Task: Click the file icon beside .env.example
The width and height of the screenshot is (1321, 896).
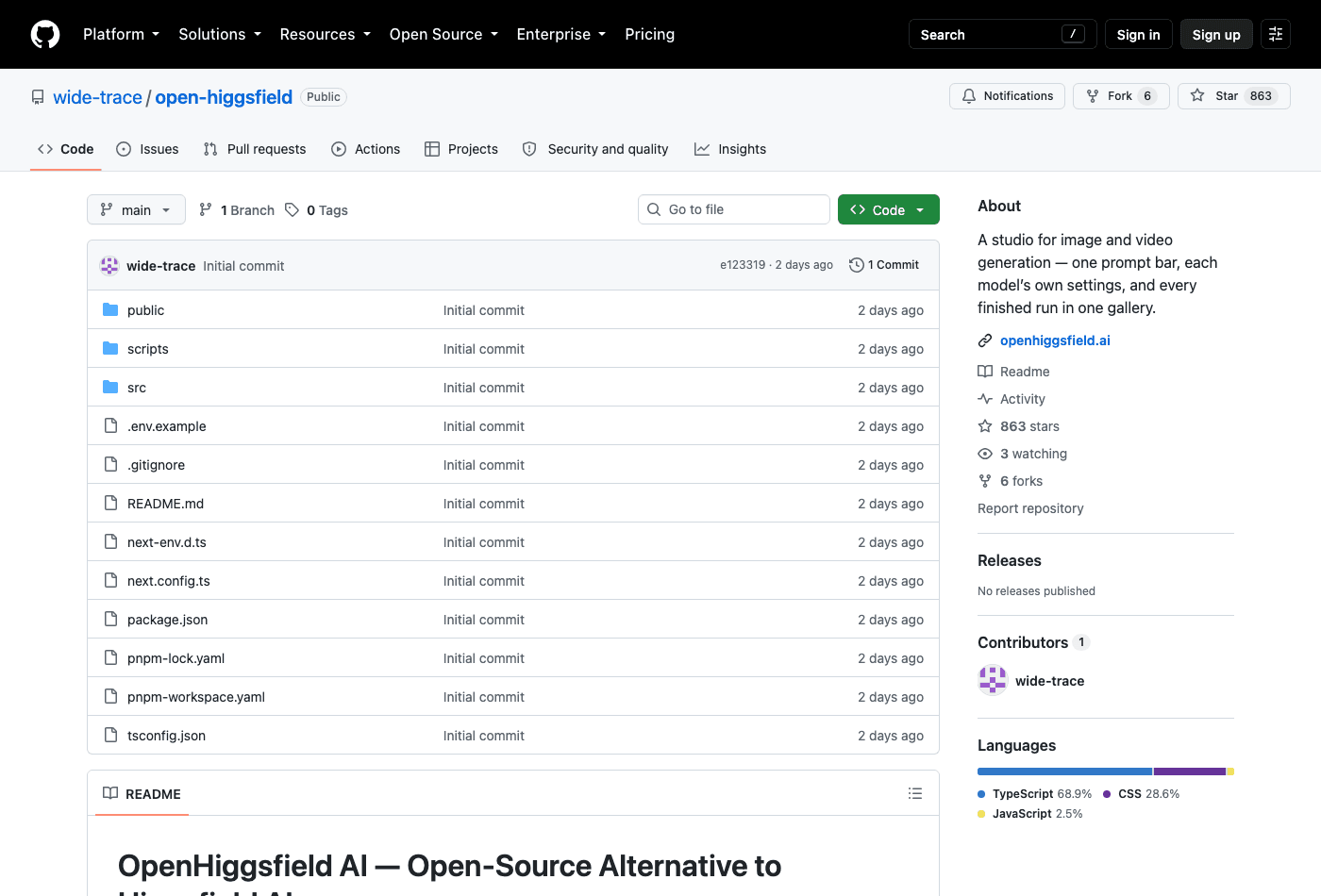Action: click(110, 425)
